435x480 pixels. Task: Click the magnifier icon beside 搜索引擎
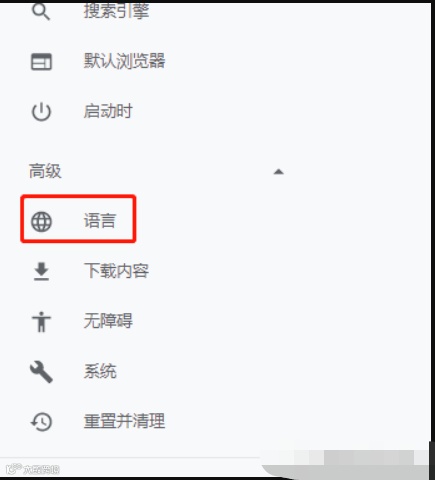click(x=41, y=12)
